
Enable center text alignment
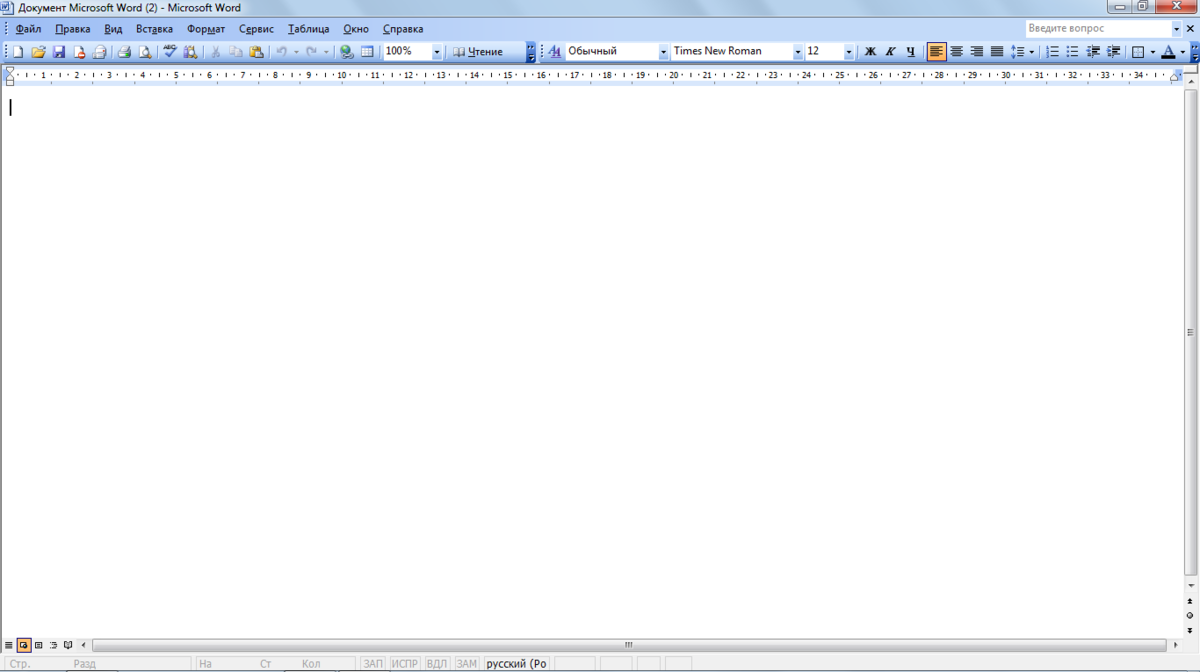click(x=956, y=52)
